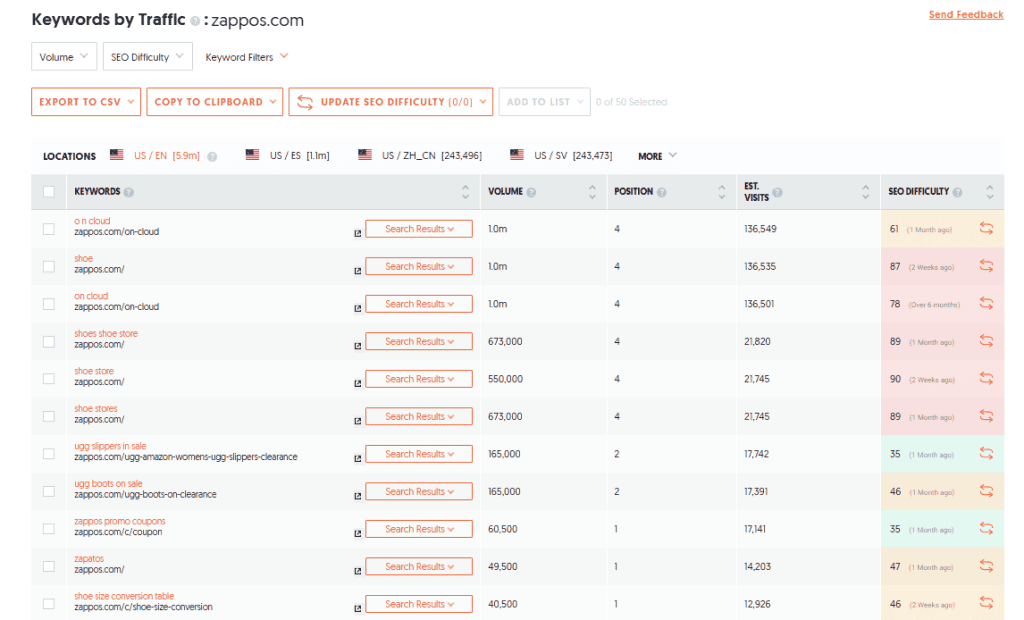
Task: Select the '0 of 50 Selected' text
Action: pos(631,102)
